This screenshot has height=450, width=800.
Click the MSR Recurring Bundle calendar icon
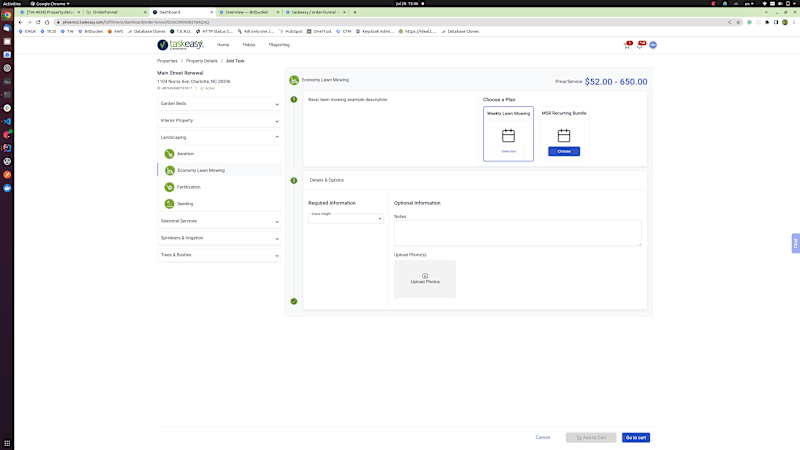coord(564,135)
